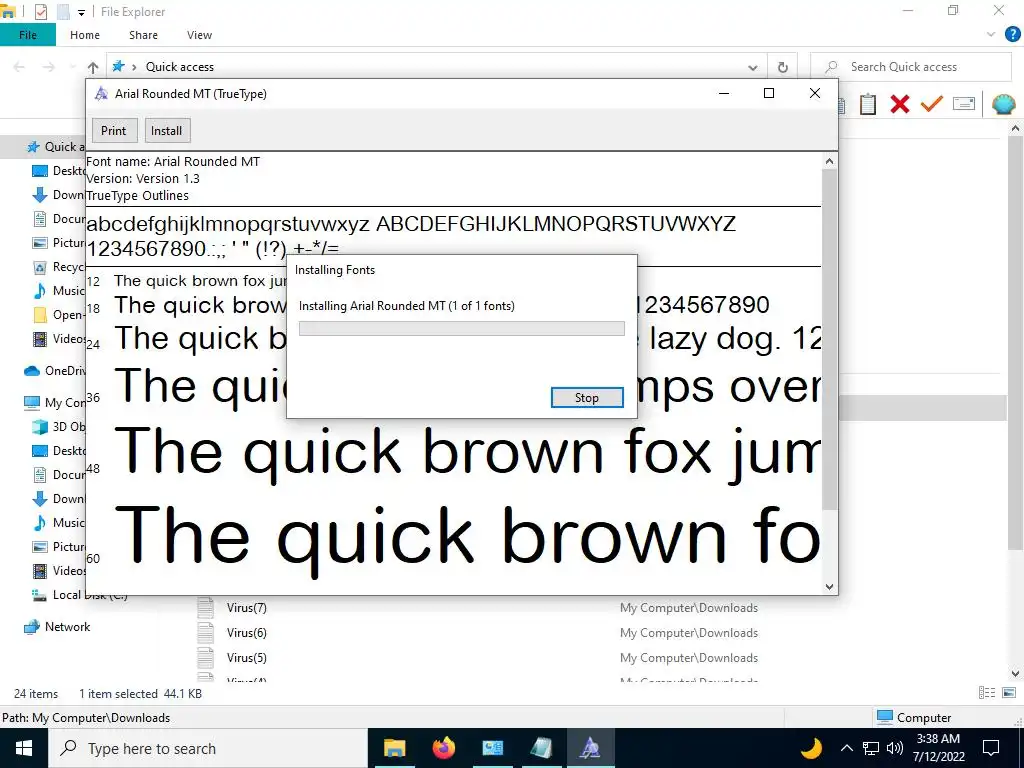The image size is (1024, 768).
Task: Select Local Disk (C:) in navigation pane
Action: click(x=80, y=595)
